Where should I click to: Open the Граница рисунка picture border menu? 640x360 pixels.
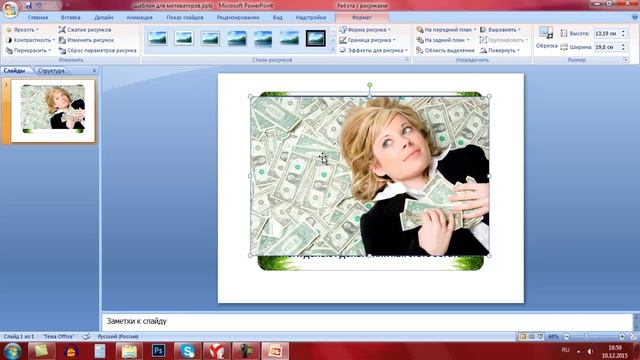pos(367,40)
